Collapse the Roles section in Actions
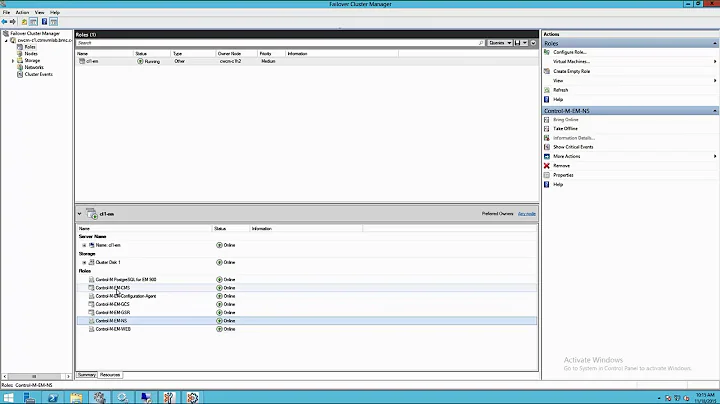Screen dimensions: 720x404 click(715, 43)
